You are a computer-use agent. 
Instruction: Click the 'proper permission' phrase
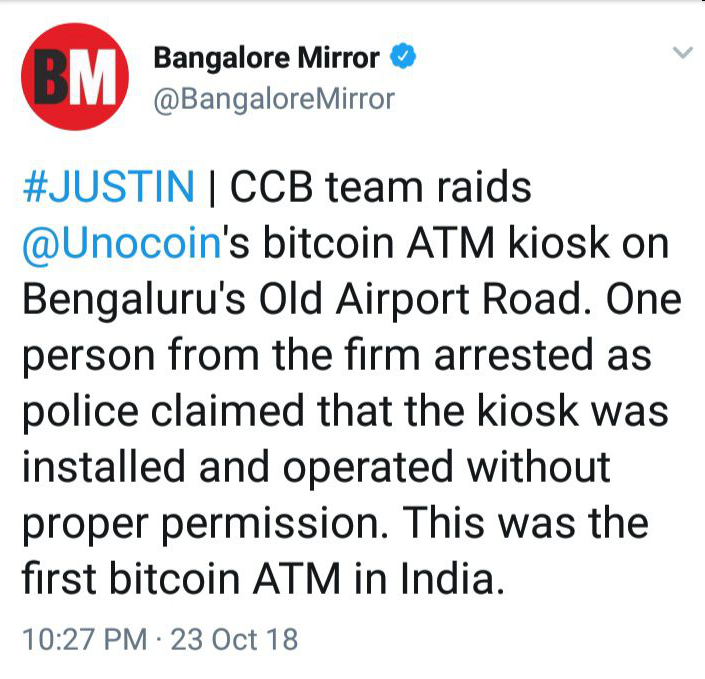point(205,524)
